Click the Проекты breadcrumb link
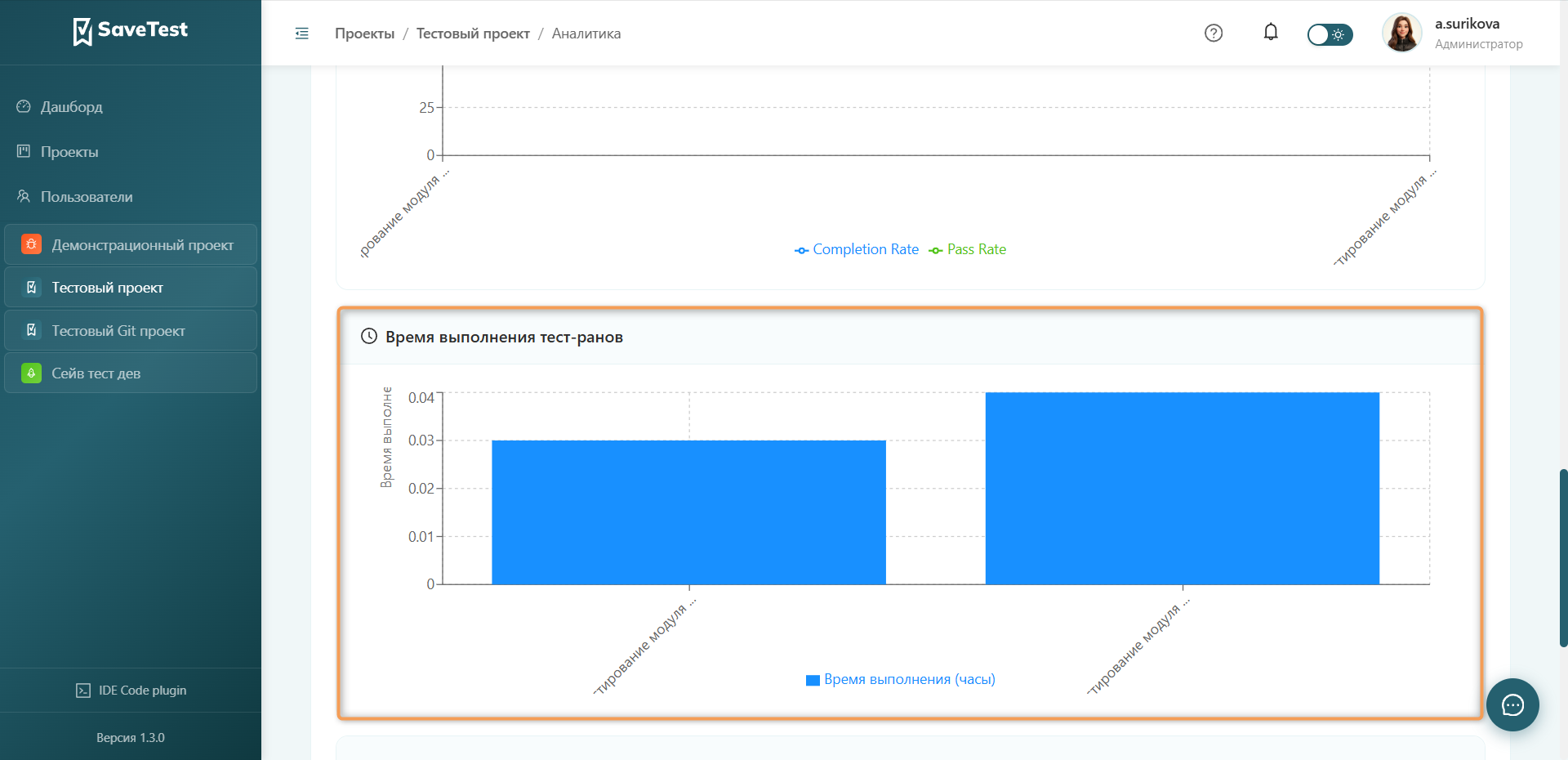 point(364,34)
